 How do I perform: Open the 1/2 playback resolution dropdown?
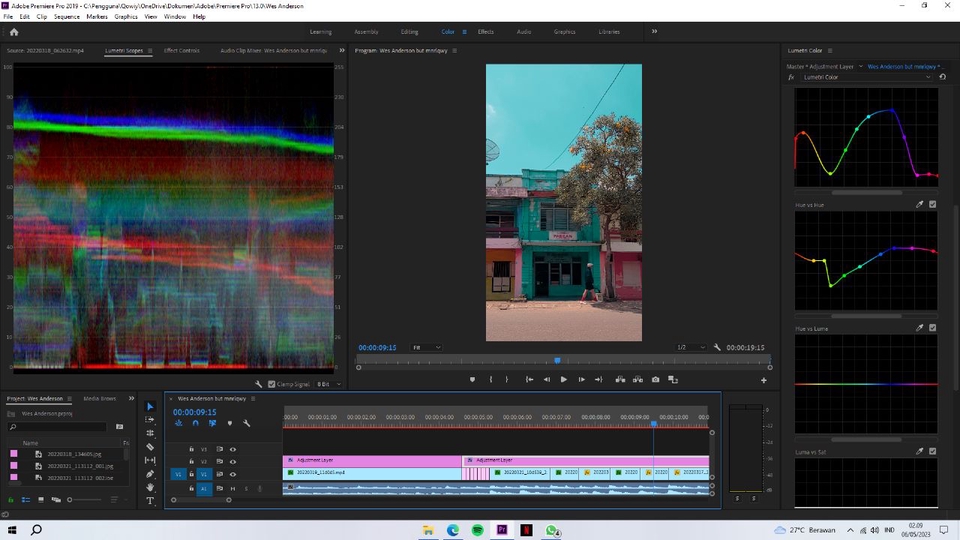pos(691,347)
